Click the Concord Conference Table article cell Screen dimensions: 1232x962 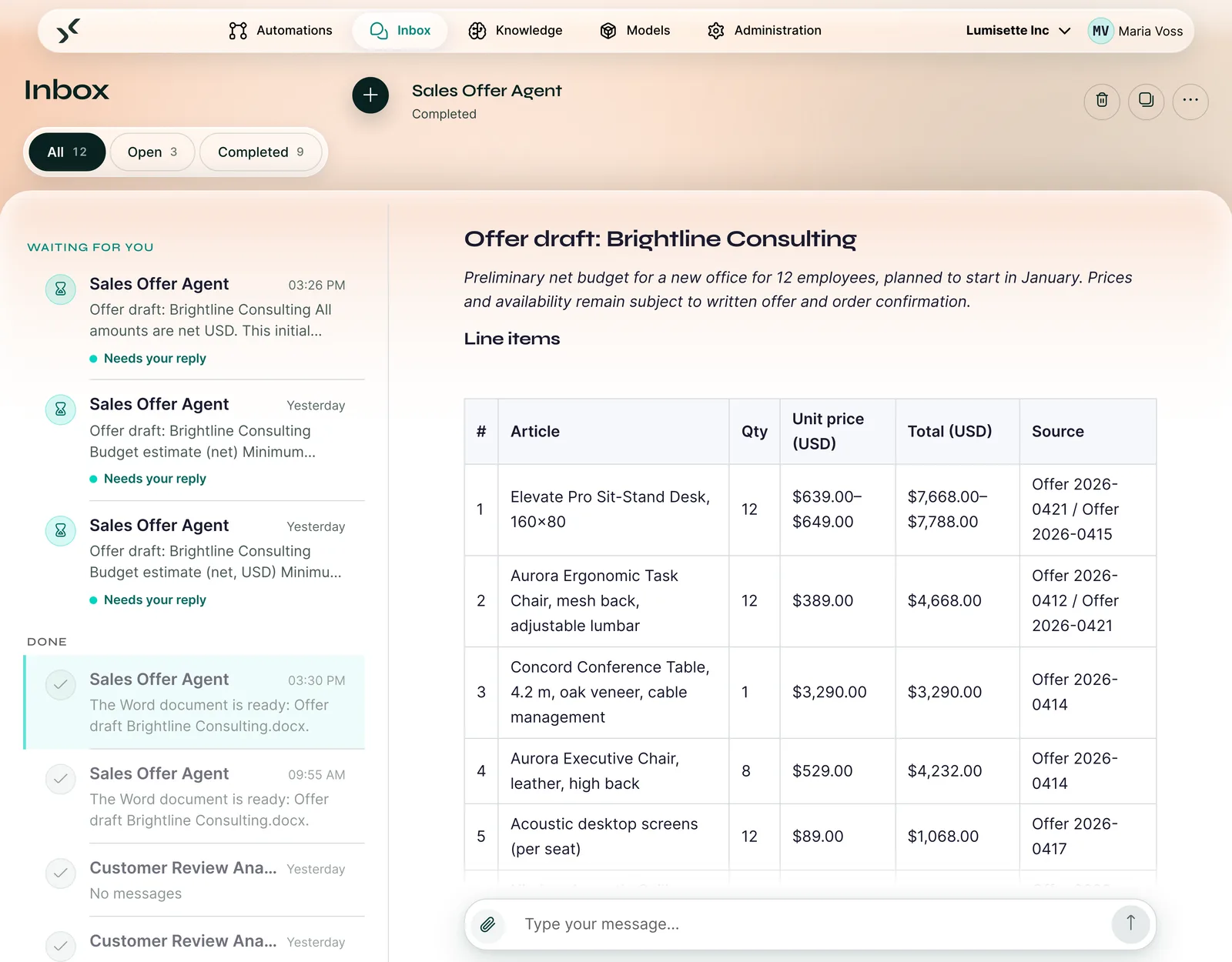click(x=614, y=693)
